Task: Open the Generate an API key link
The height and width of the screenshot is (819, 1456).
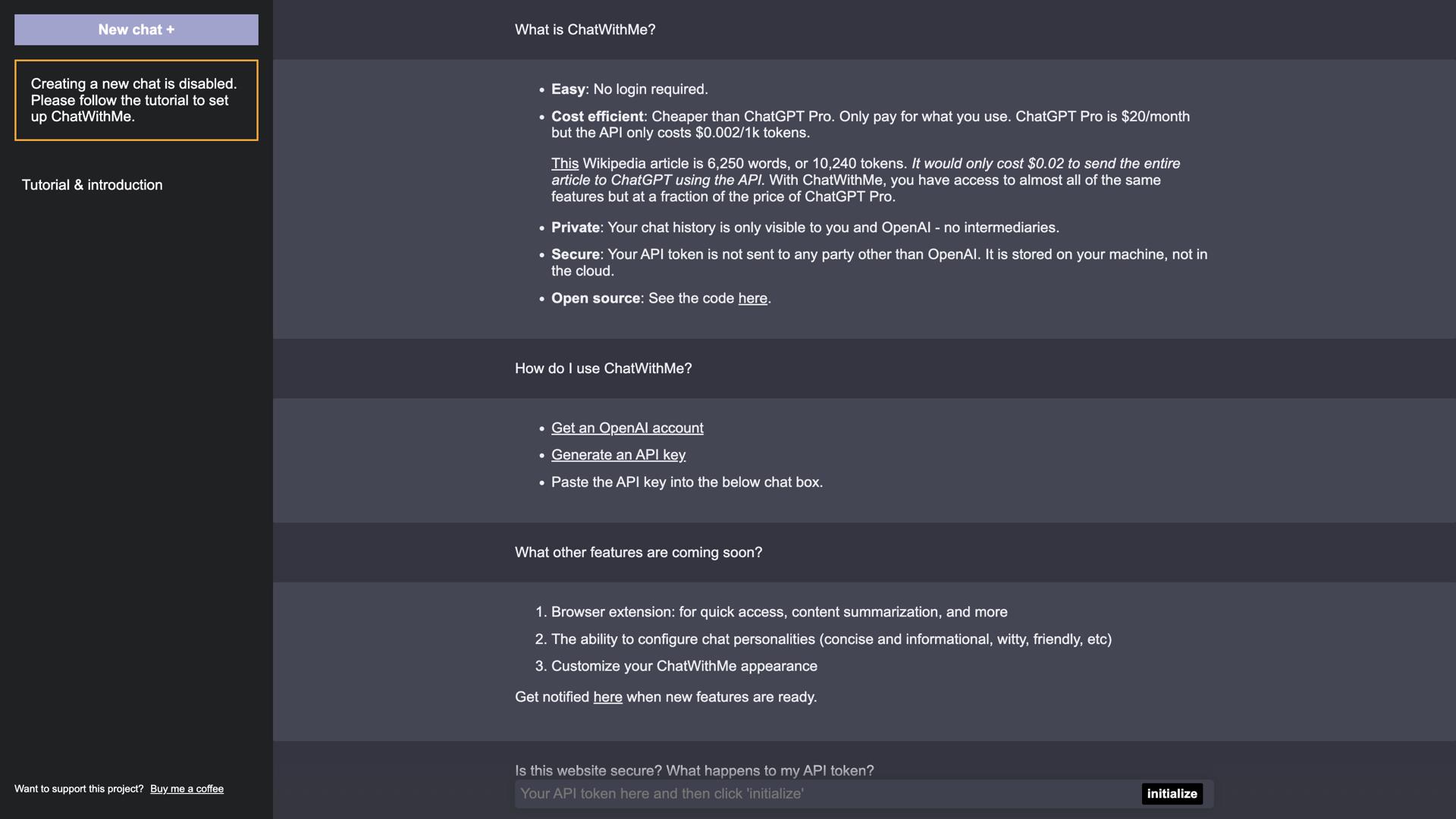Action: pos(618,455)
